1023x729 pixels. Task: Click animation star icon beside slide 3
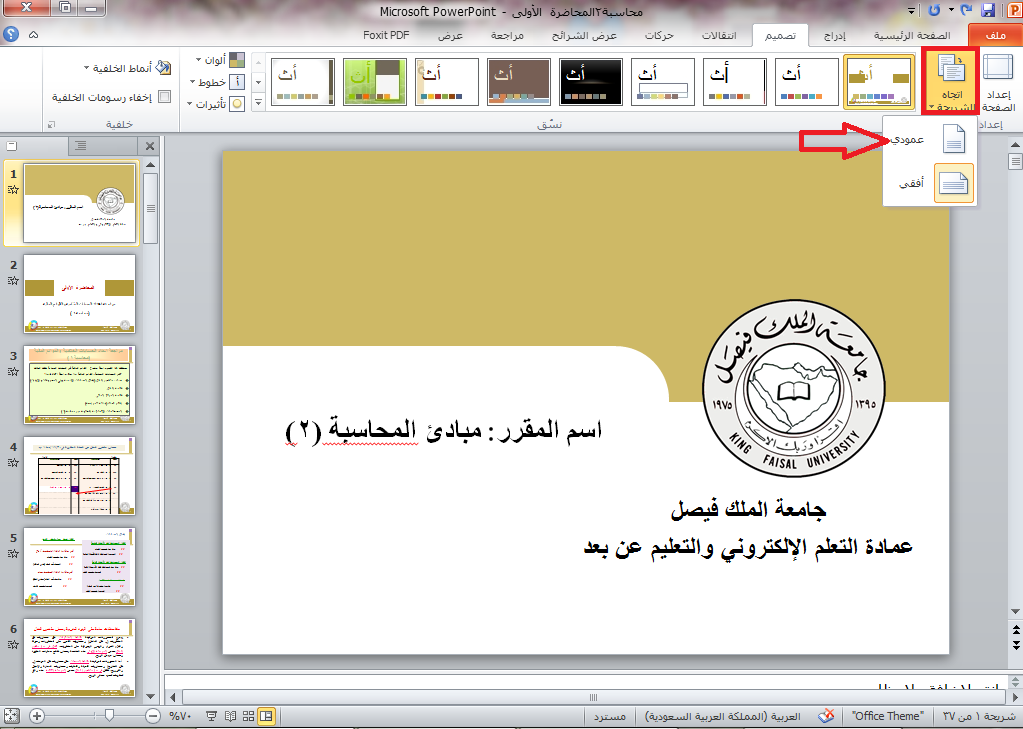click(13, 372)
